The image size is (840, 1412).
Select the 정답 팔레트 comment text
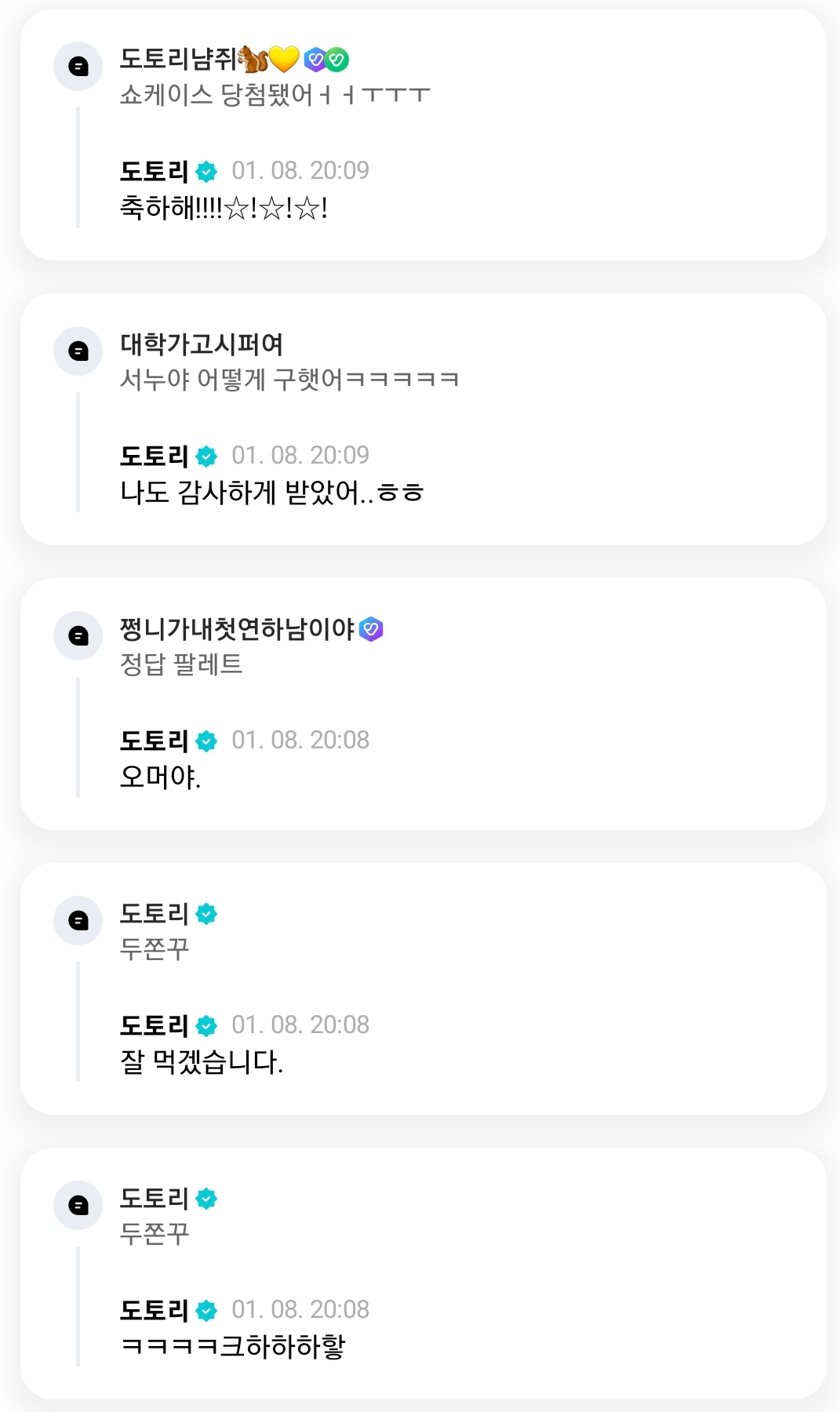(x=181, y=664)
